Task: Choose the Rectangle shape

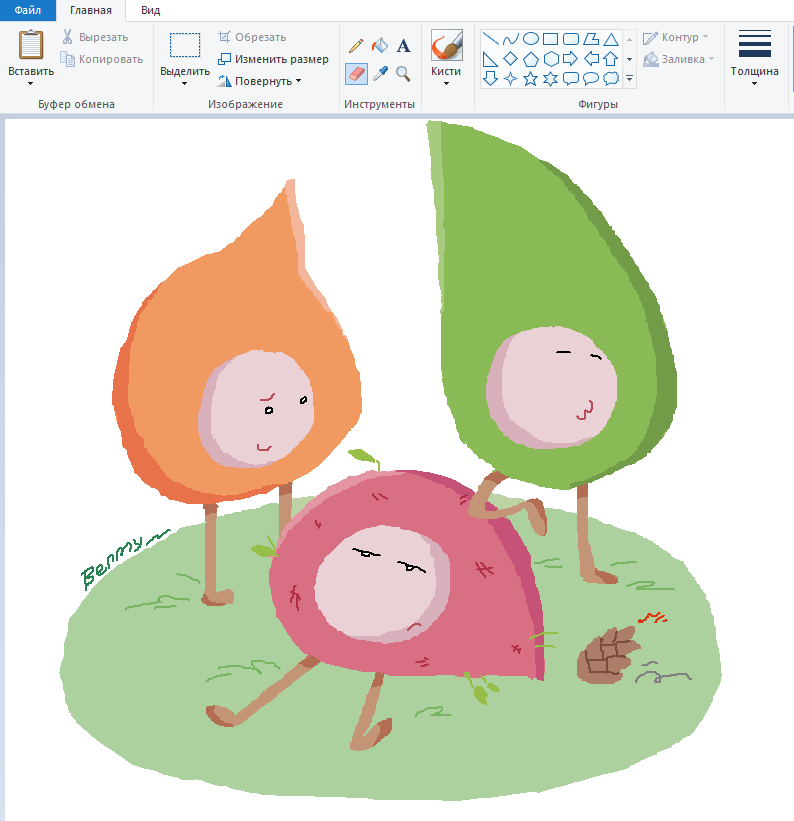Action: pos(550,39)
